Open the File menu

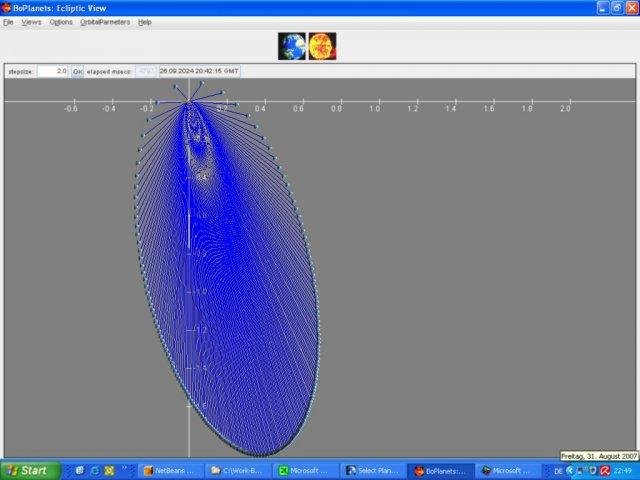click(x=8, y=21)
